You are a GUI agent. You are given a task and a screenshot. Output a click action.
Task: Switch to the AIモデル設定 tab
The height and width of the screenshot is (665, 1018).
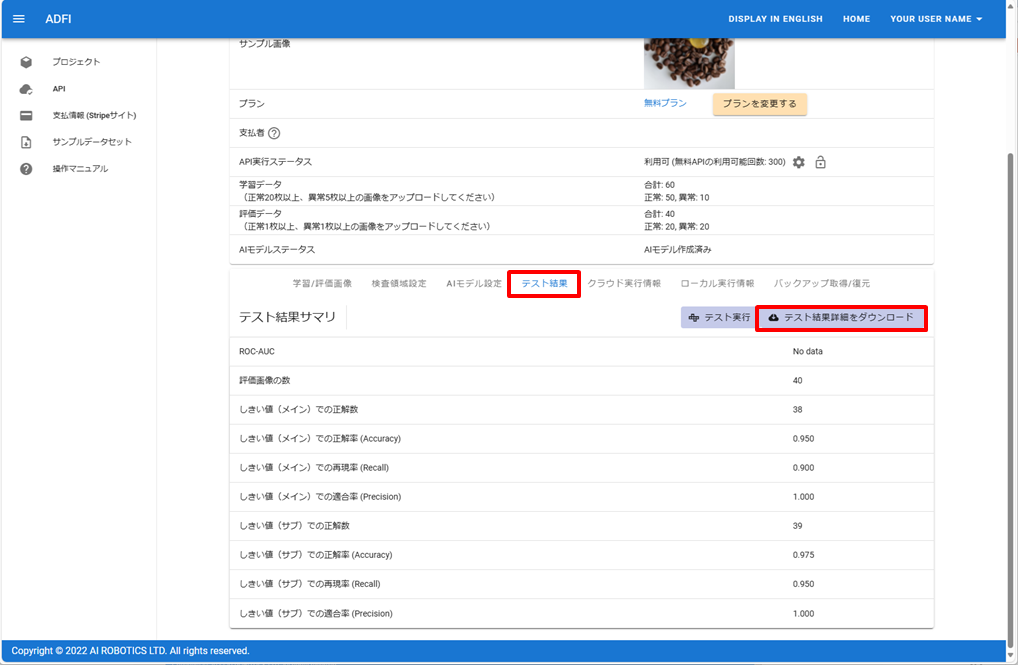pos(474,283)
